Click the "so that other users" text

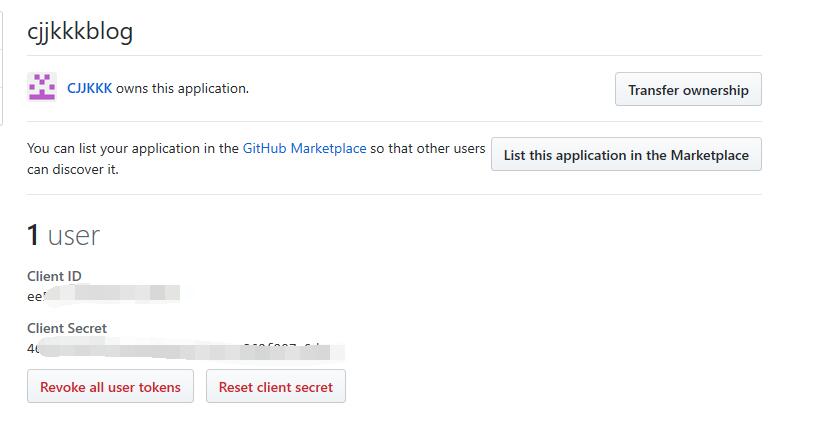(428, 148)
